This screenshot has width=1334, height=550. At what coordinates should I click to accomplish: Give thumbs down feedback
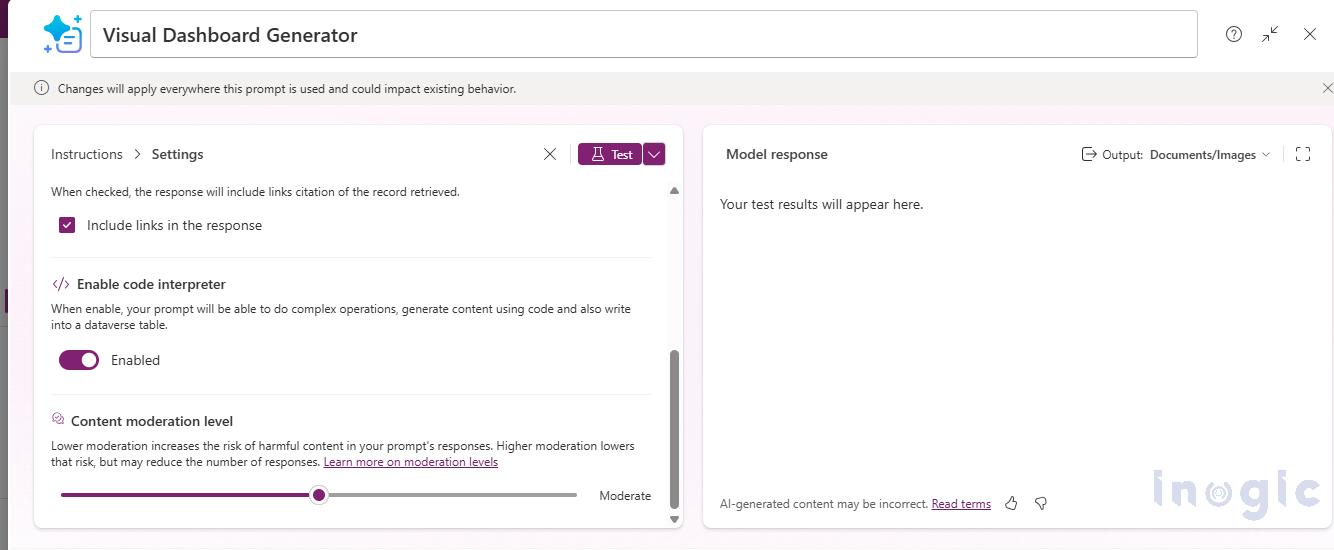[x=1041, y=503]
